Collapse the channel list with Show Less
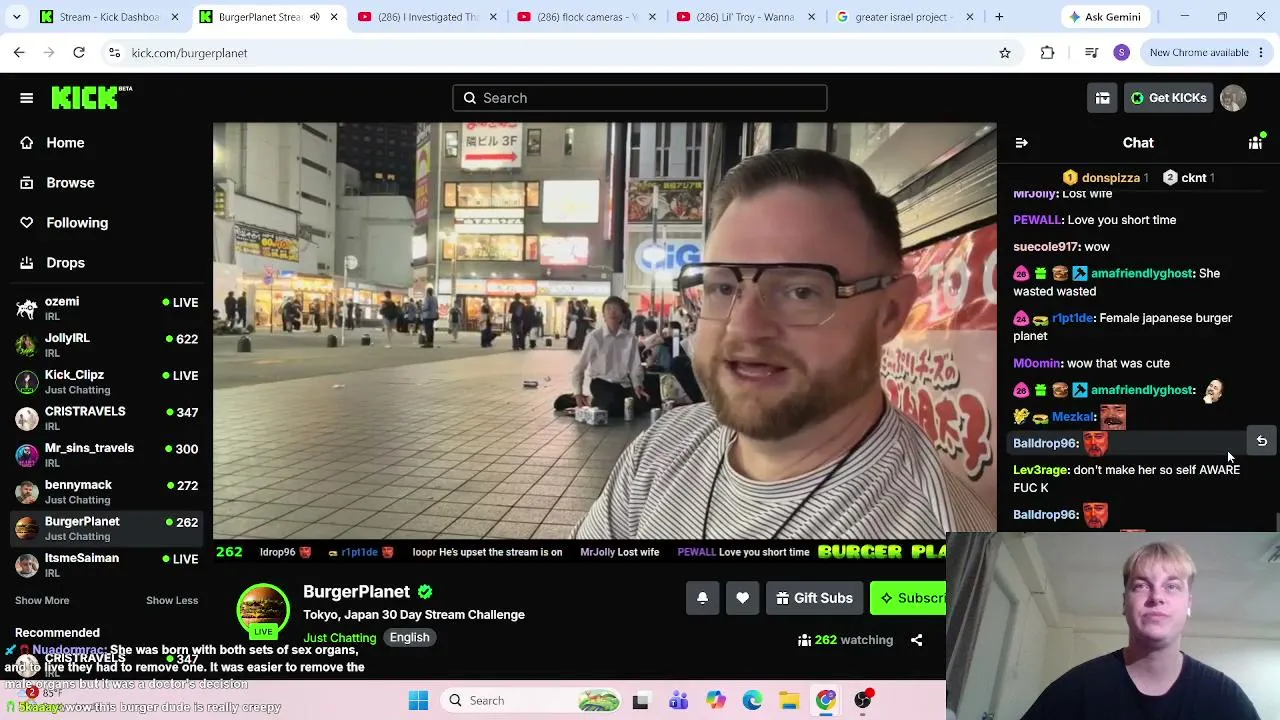The image size is (1280, 720). [x=172, y=600]
